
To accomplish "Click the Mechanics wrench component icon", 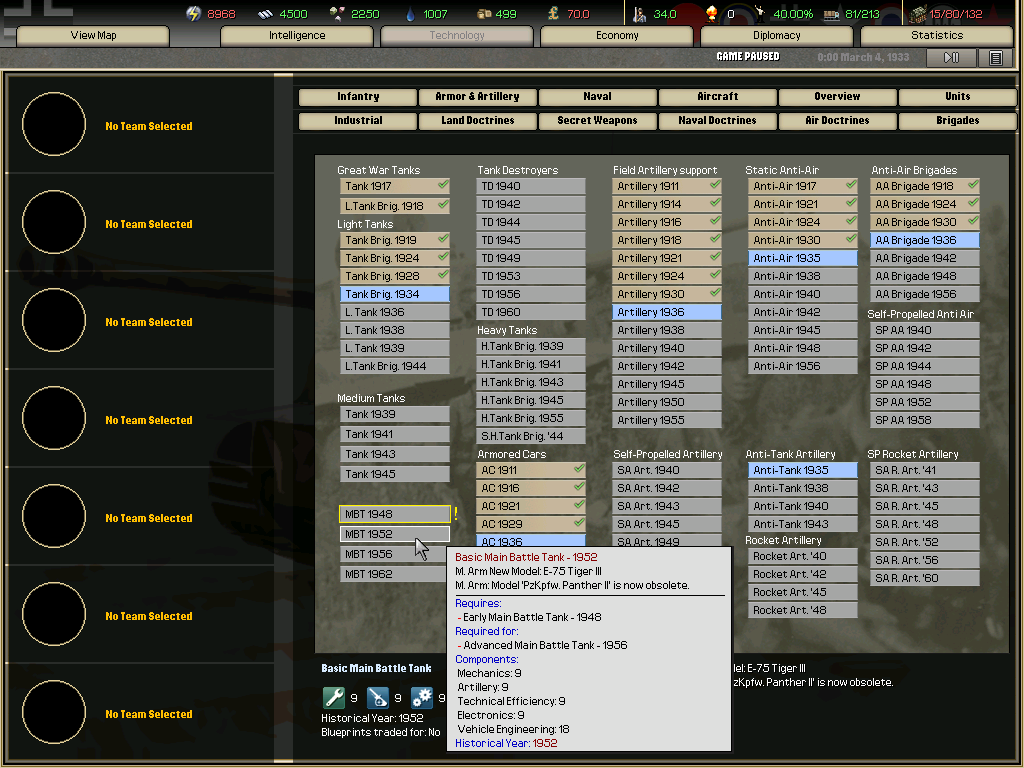I will pyautogui.click(x=333, y=698).
